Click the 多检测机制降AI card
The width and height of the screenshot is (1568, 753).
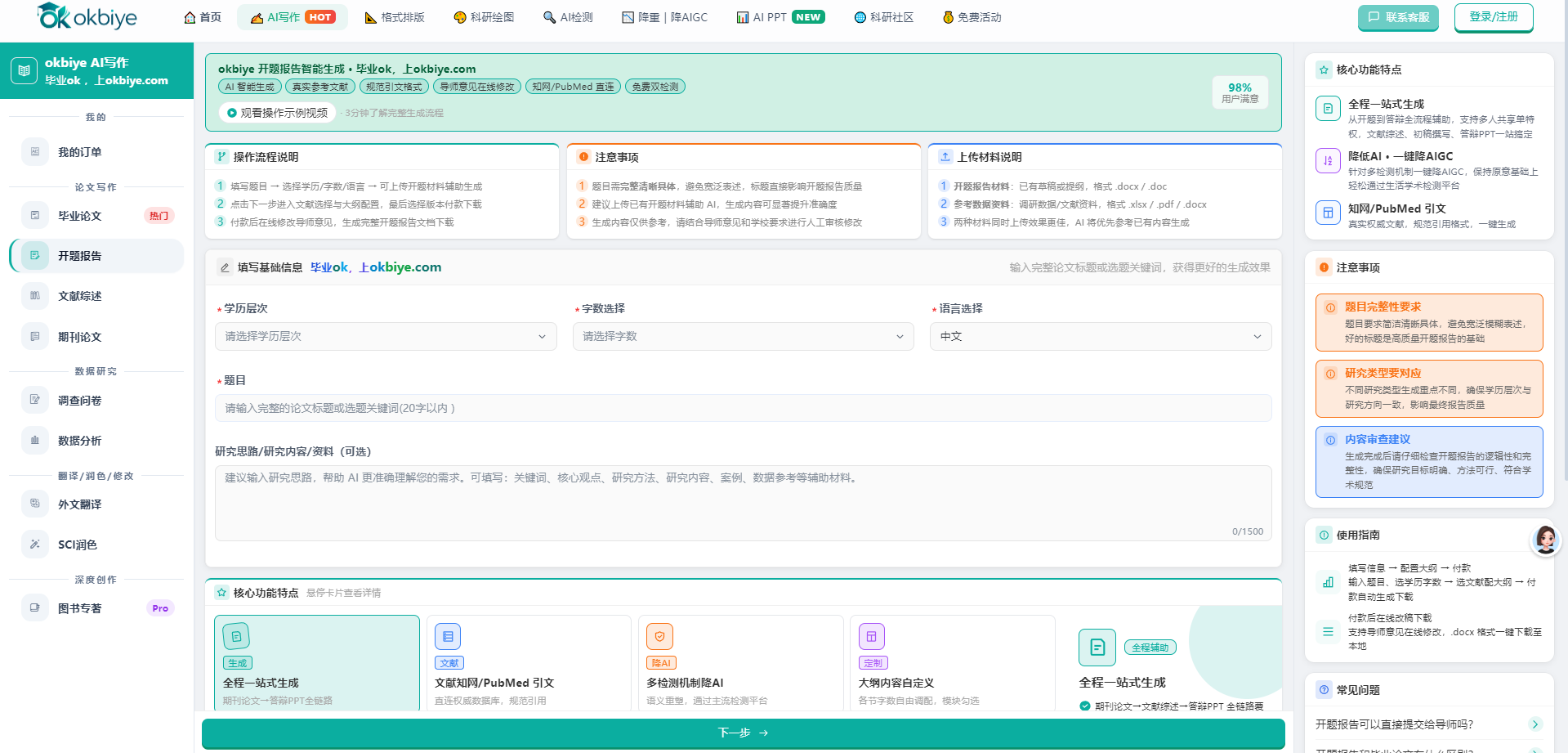(740, 662)
